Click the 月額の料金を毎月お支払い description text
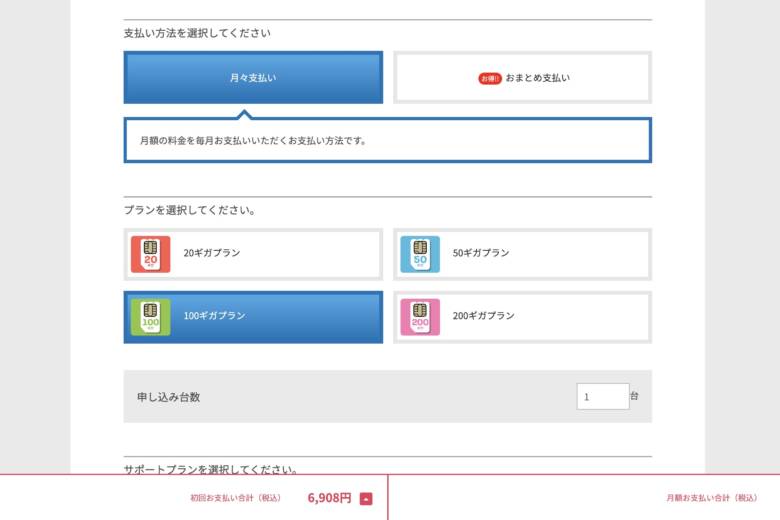The width and height of the screenshot is (780, 520). coord(253,141)
